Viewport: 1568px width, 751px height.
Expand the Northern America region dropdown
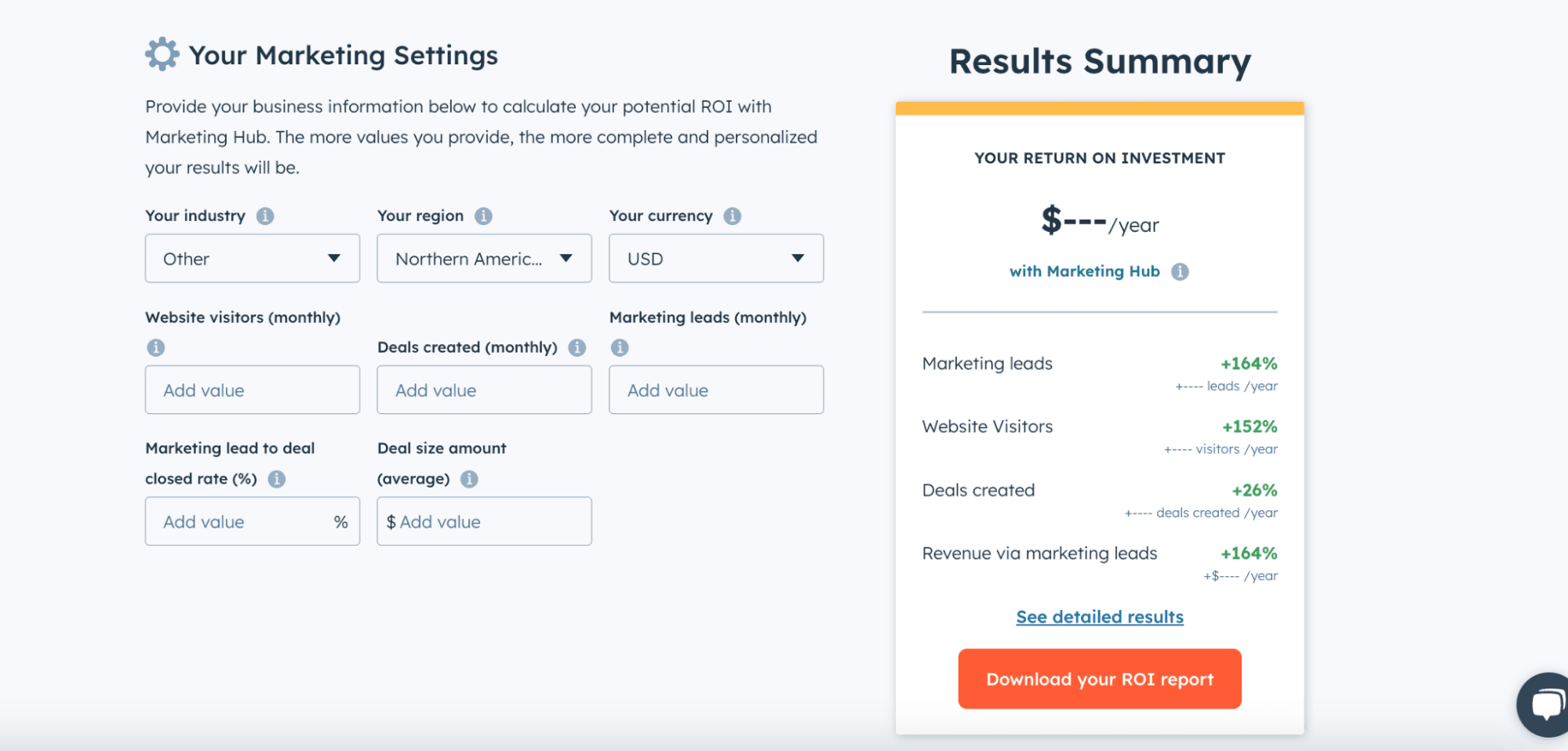pos(483,258)
